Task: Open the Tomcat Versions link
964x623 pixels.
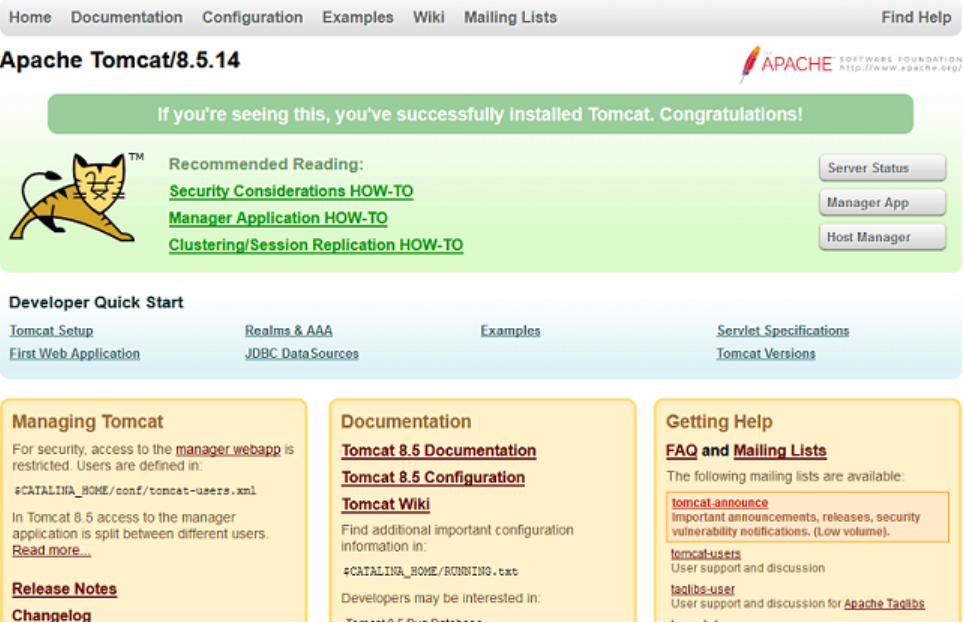Action: tap(765, 354)
